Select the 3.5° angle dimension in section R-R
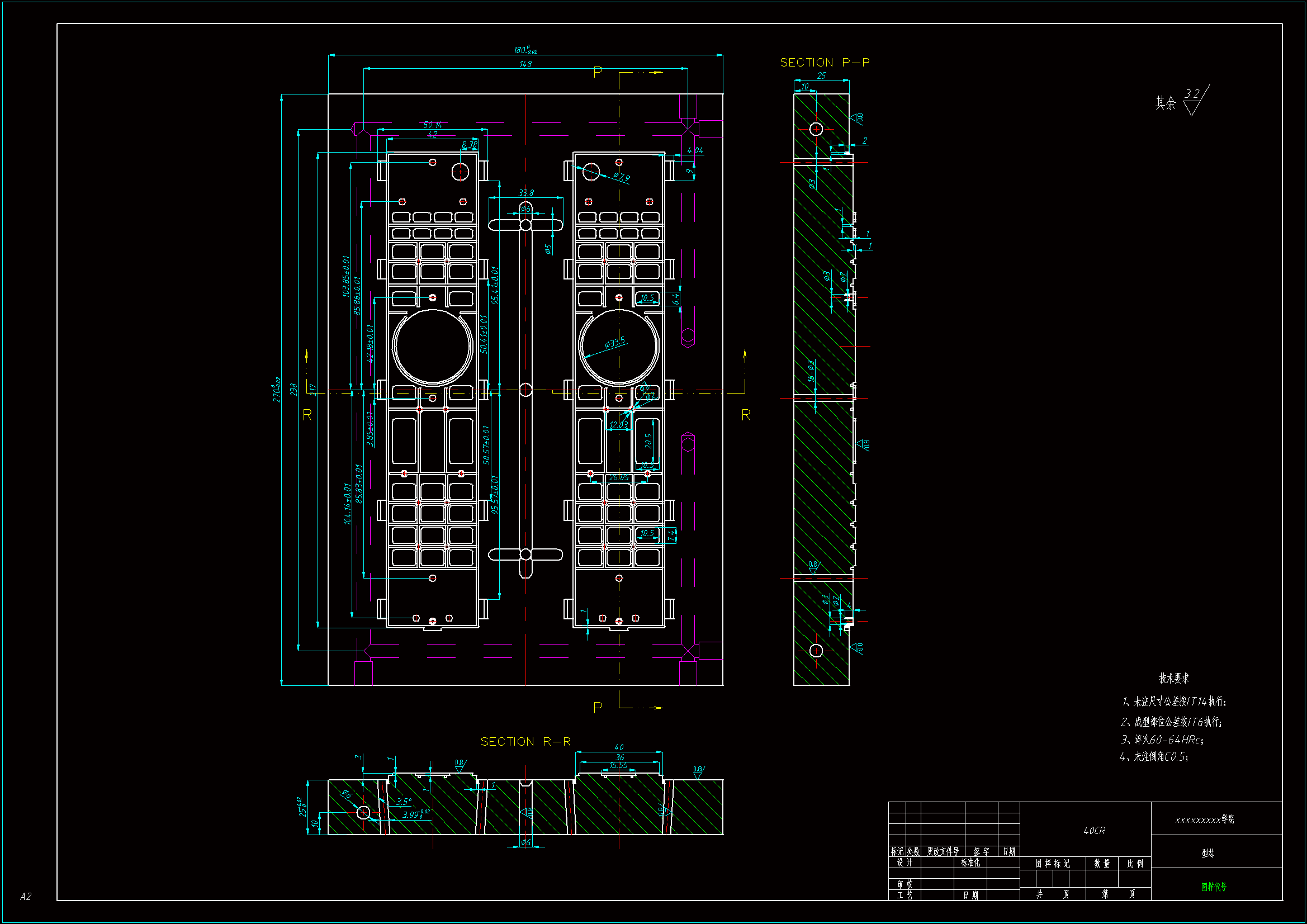The width and height of the screenshot is (1307, 924). click(x=404, y=802)
